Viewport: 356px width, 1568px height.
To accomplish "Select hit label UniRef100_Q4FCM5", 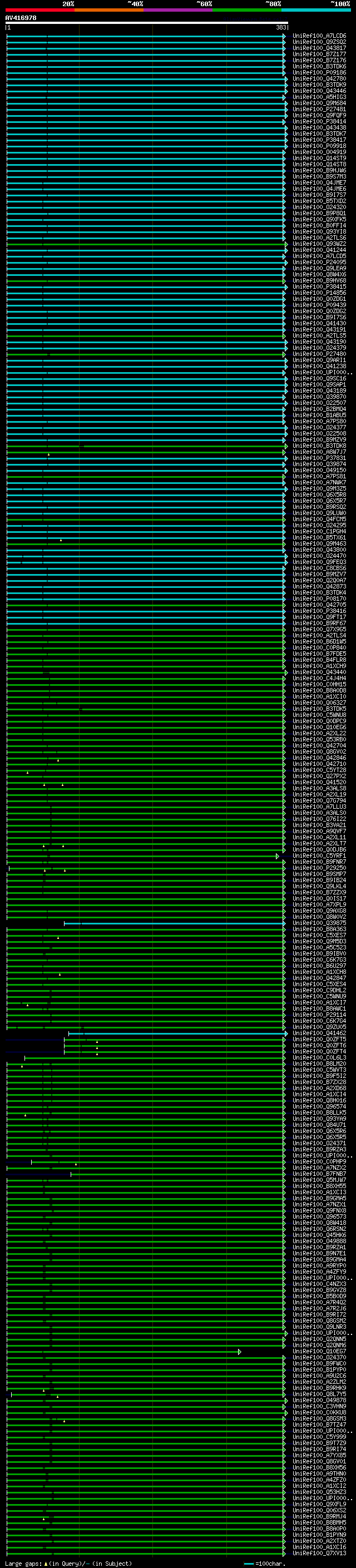I will coord(319,519).
